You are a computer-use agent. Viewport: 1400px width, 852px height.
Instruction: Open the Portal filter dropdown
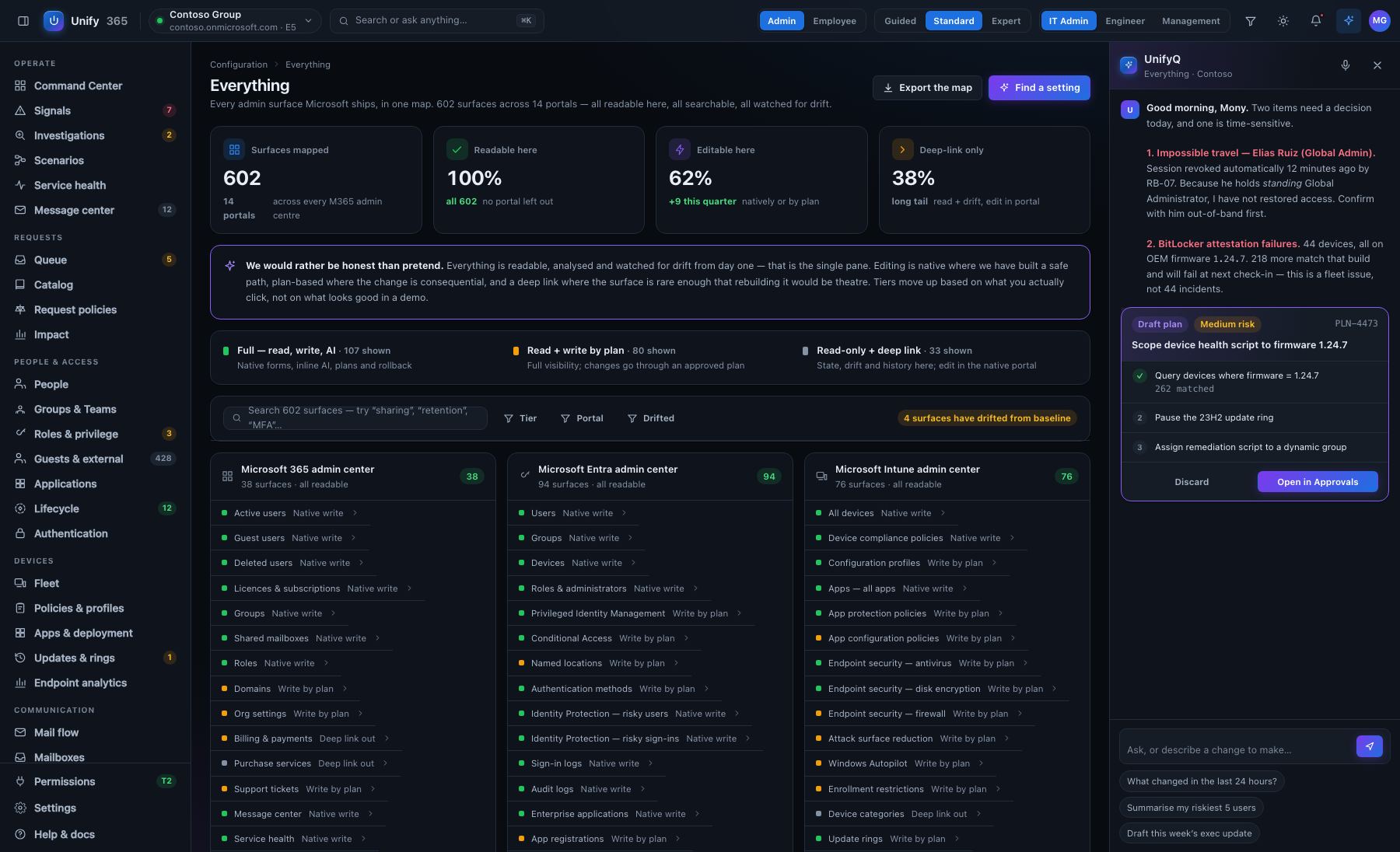(582, 418)
